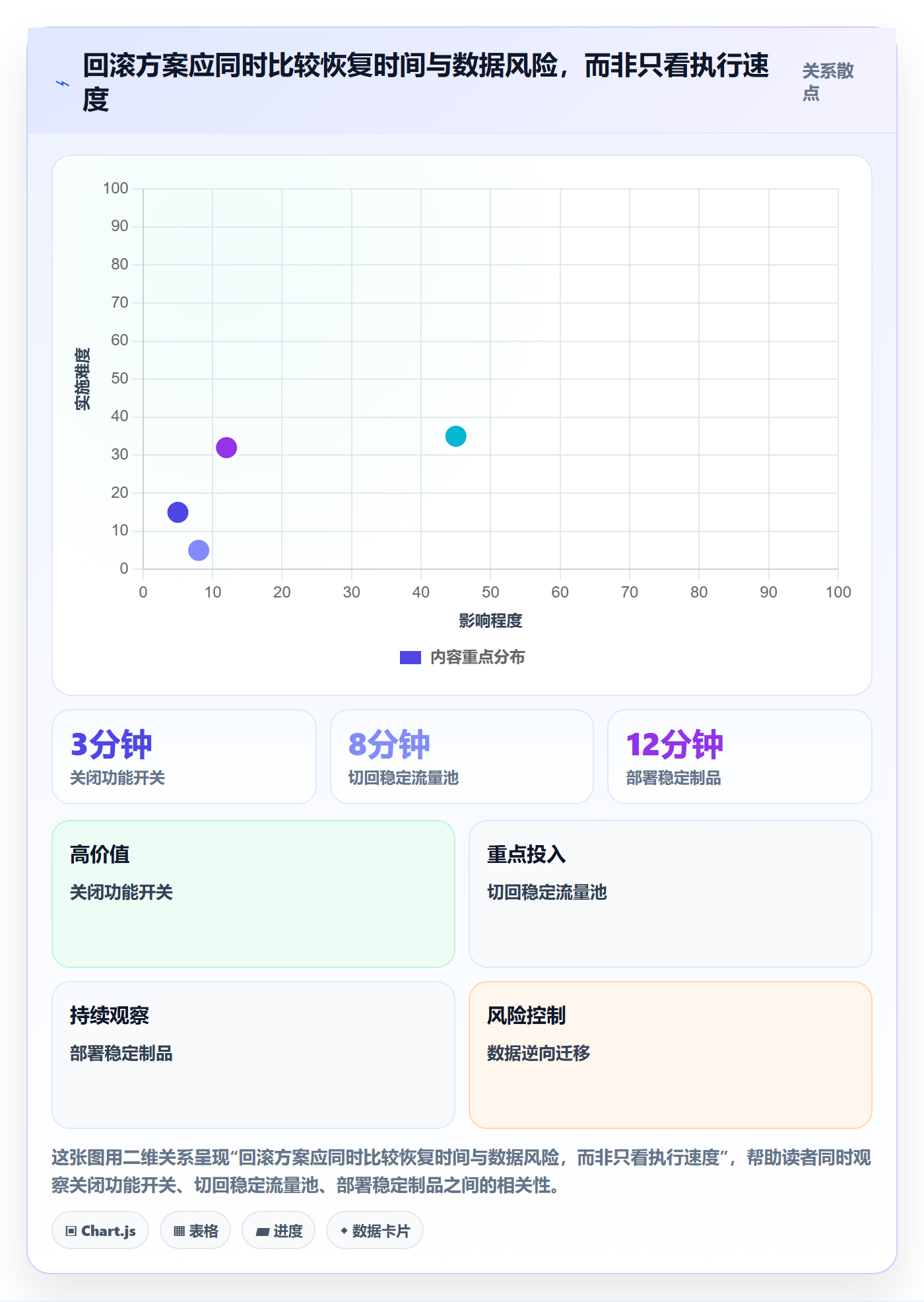This screenshot has width=924, height=1302.
Task: Click 关闭功能开关 text in 高价值 card
Action: (x=121, y=892)
